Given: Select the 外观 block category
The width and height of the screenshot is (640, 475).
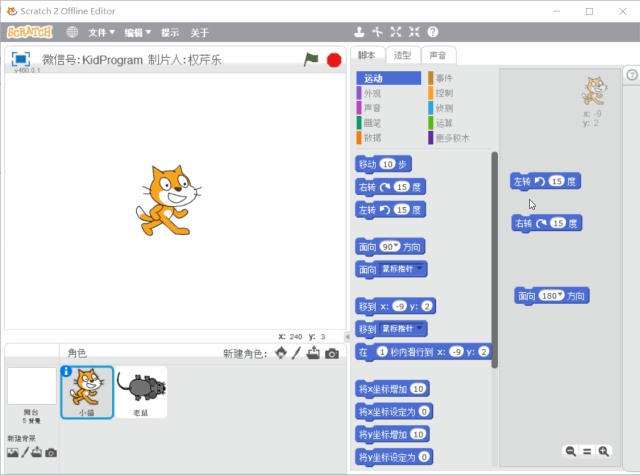Looking at the screenshot, I should 389,93.
